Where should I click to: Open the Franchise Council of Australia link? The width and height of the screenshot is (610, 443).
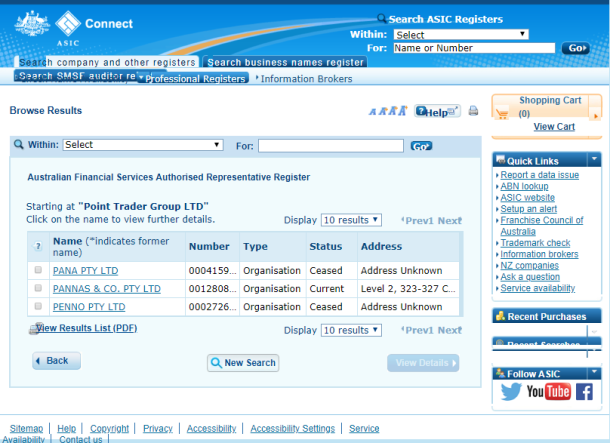click(542, 226)
